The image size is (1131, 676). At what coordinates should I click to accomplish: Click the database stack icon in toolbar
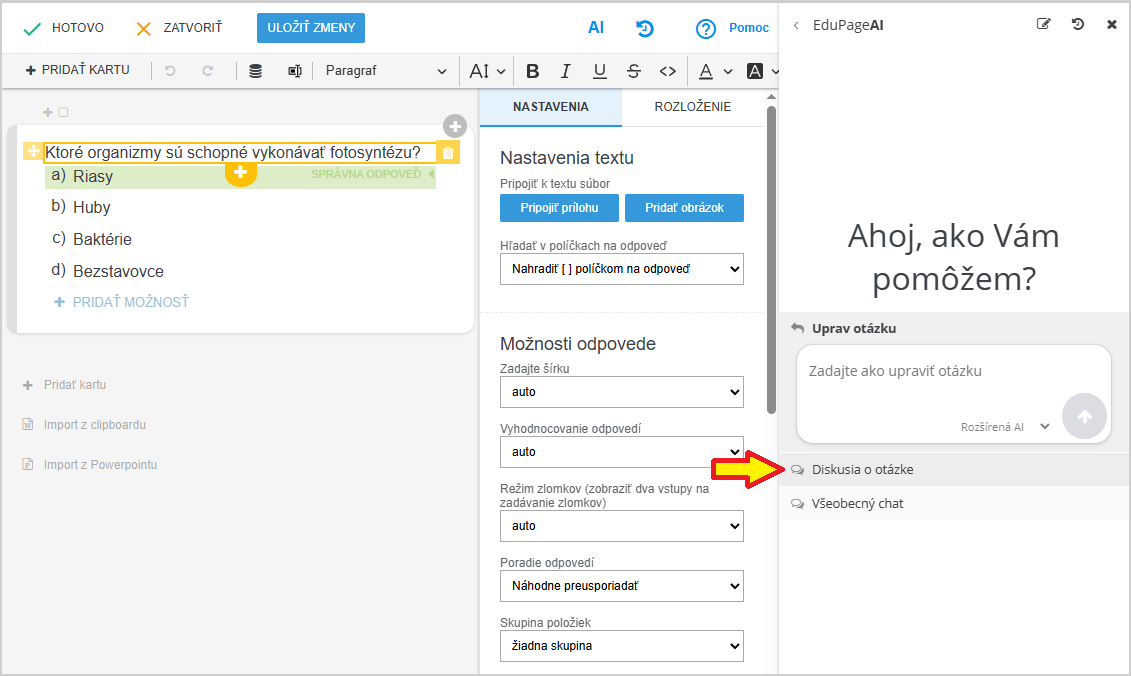coord(256,71)
